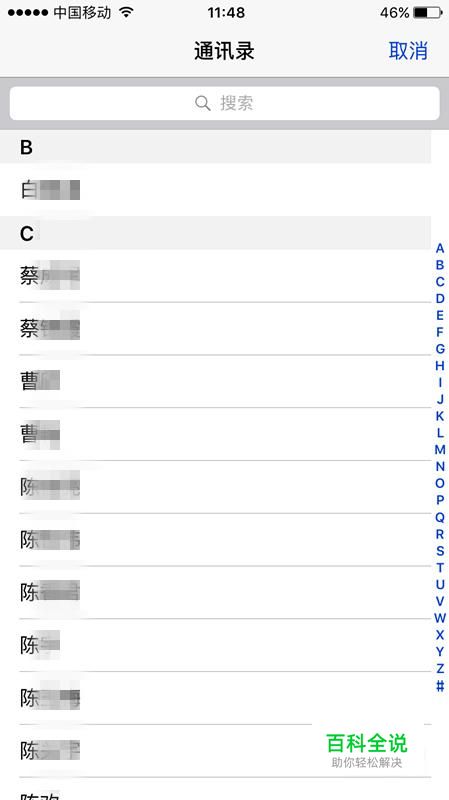Open first contact starting with 蔡

click(x=215, y=276)
